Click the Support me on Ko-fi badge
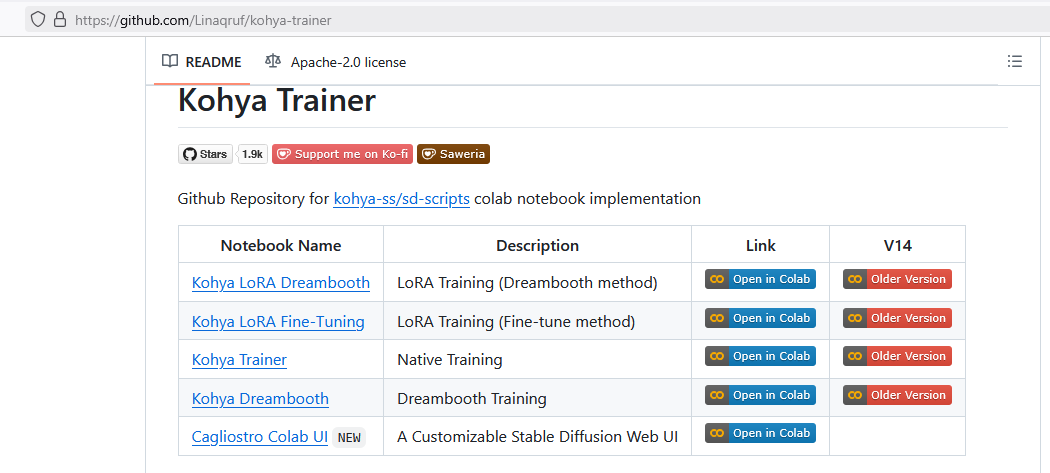1050x473 pixels. point(342,154)
